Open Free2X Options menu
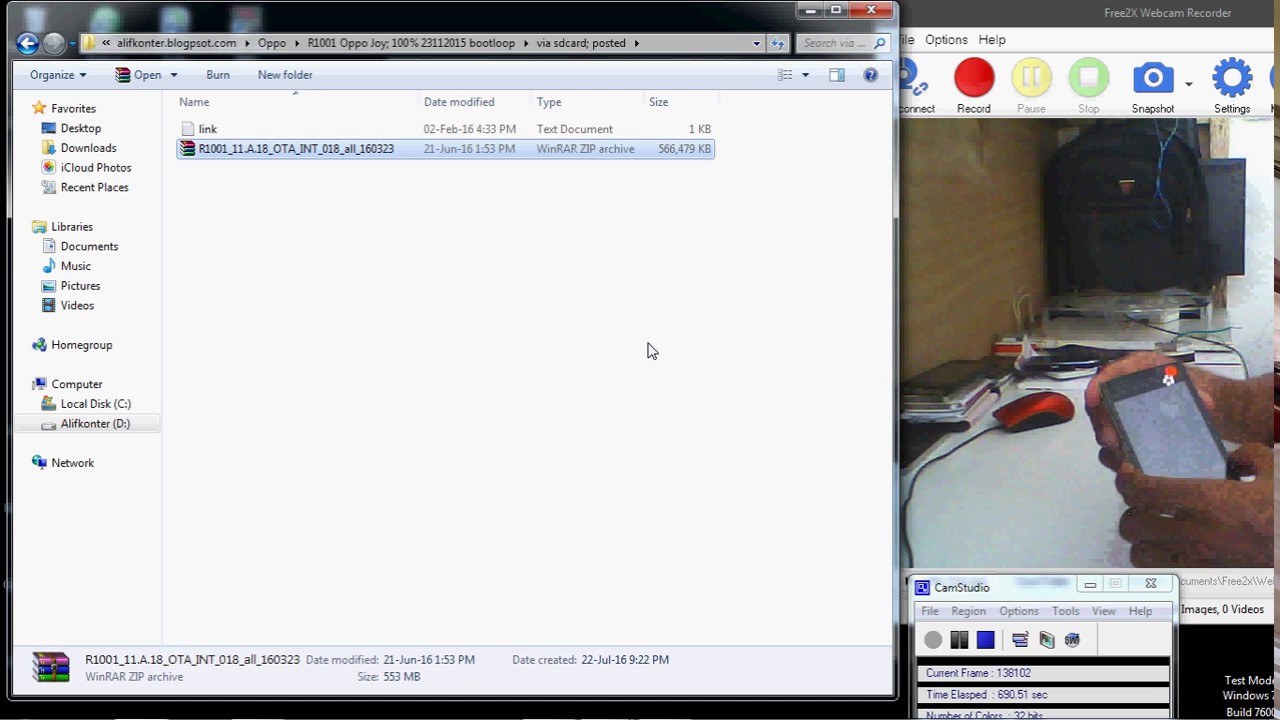Image resolution: width=1280 pixels, height=720 pixels. coord(946,40)
